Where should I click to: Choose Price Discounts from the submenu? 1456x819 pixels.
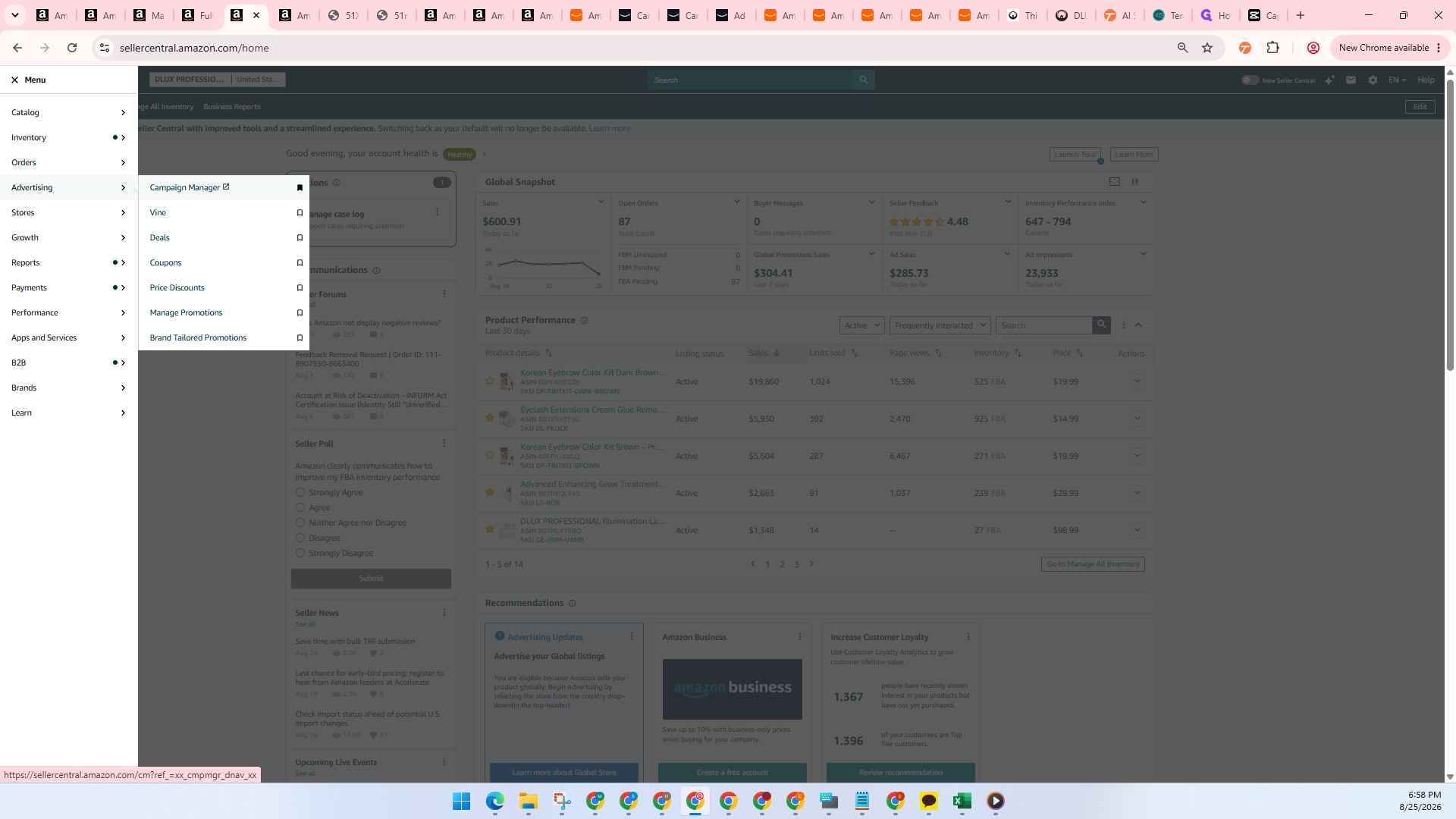click(x=177, y=287)
